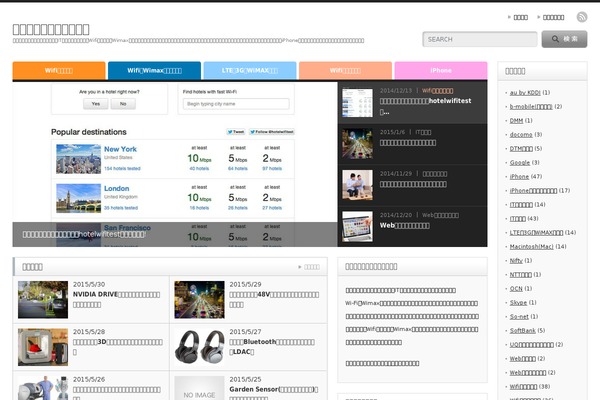The height and width of the screenshot is (400, 600).
Task: Click the 40 hotels link under New York
Action: [199, 168]
